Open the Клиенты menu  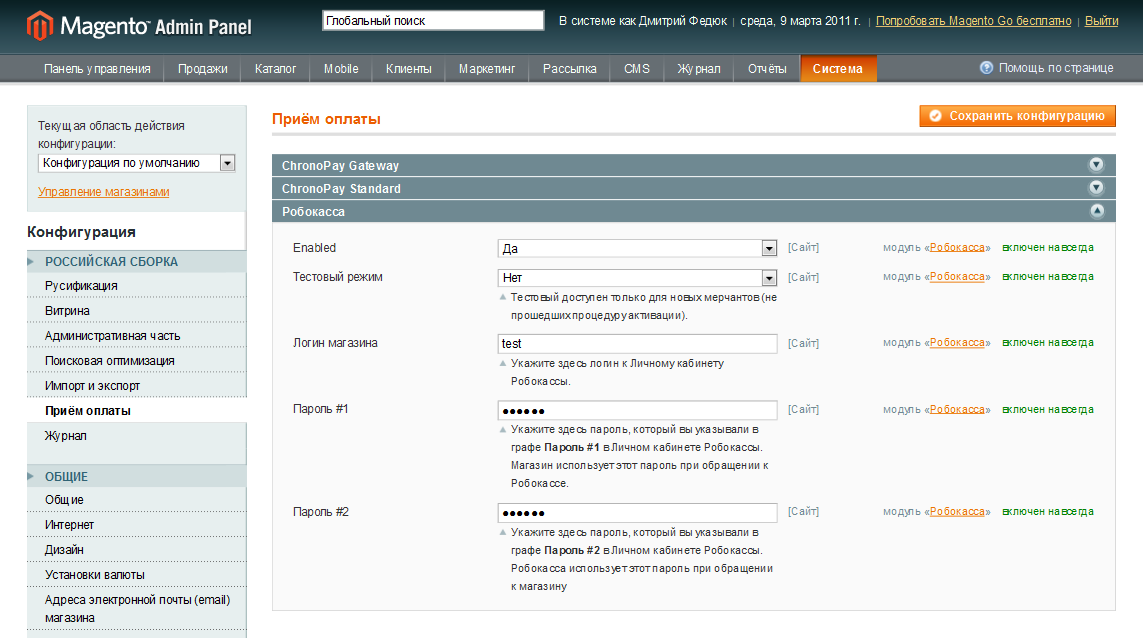[x=409, y=69]
